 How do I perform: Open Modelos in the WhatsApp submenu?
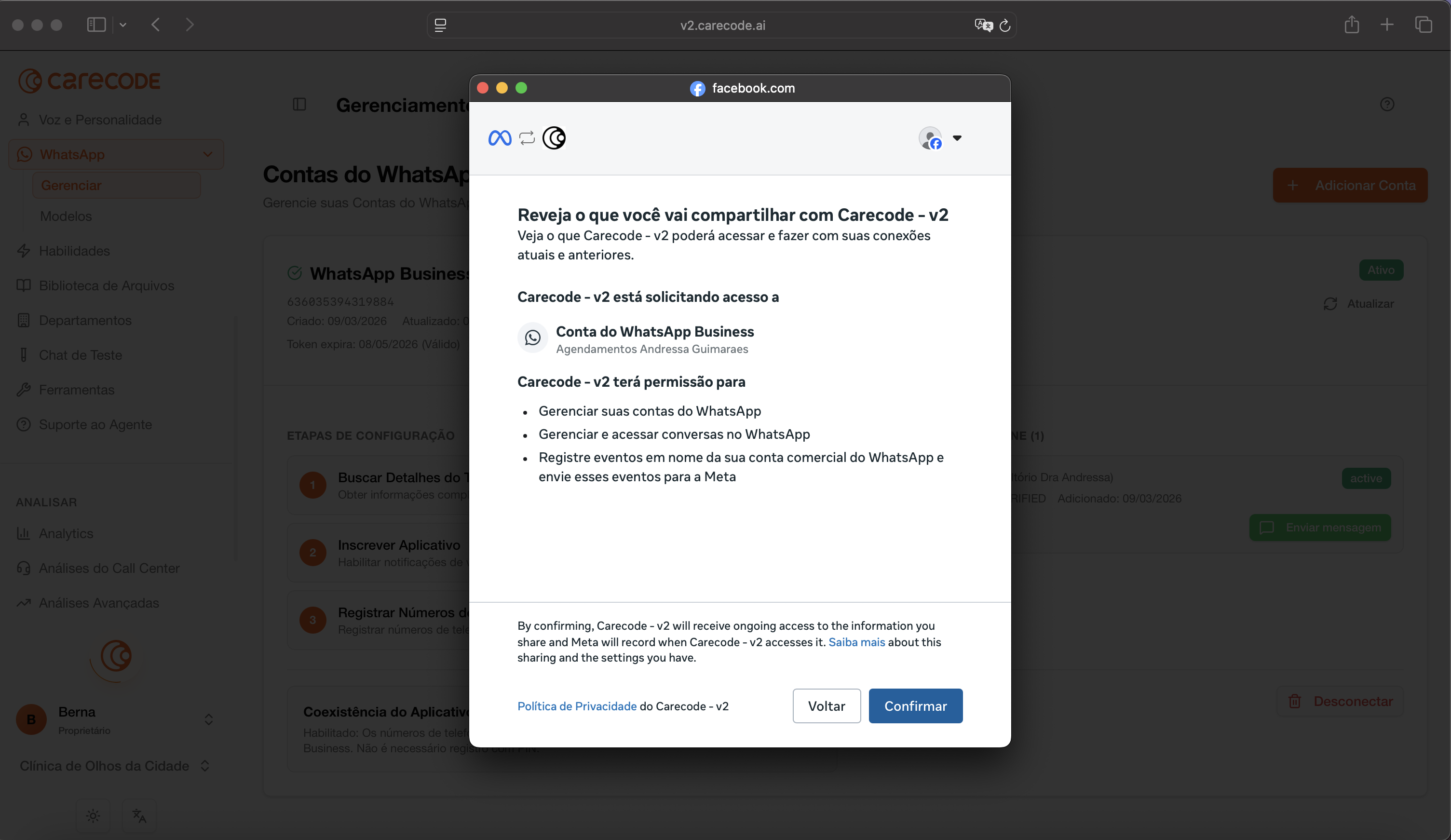(66, 216)
